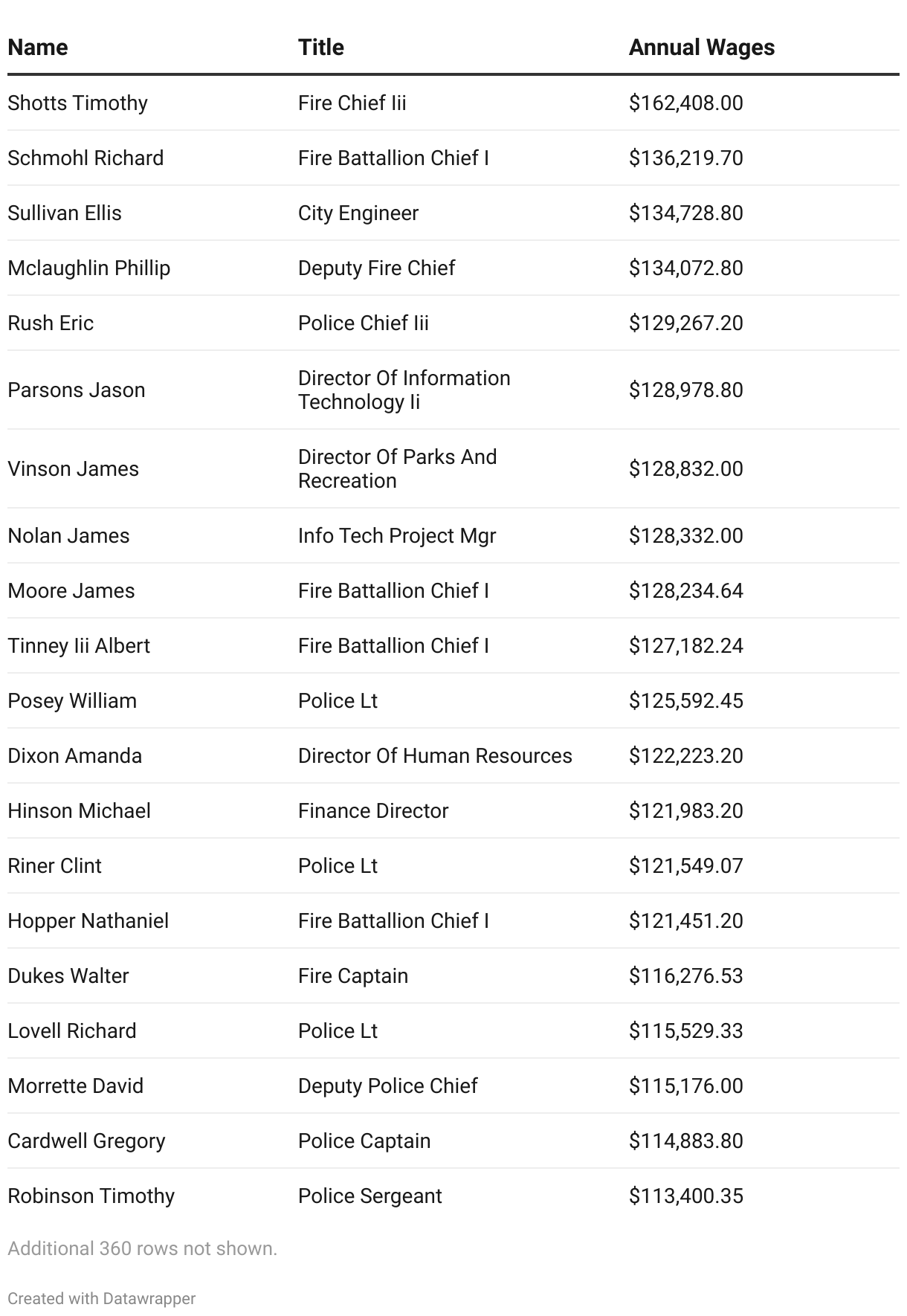The image size is (907, 1316).
Task: Click the Deputy Police Chief title
Action: coord(387,1086)
